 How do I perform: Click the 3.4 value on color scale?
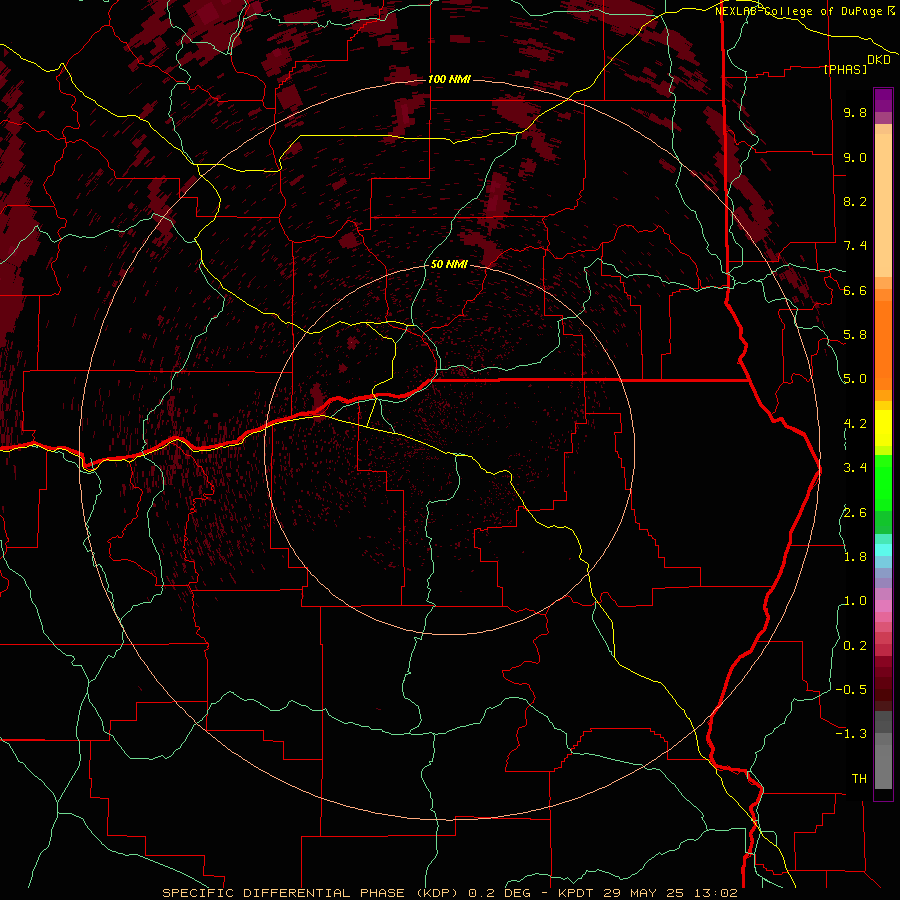[x=855, y=468]
